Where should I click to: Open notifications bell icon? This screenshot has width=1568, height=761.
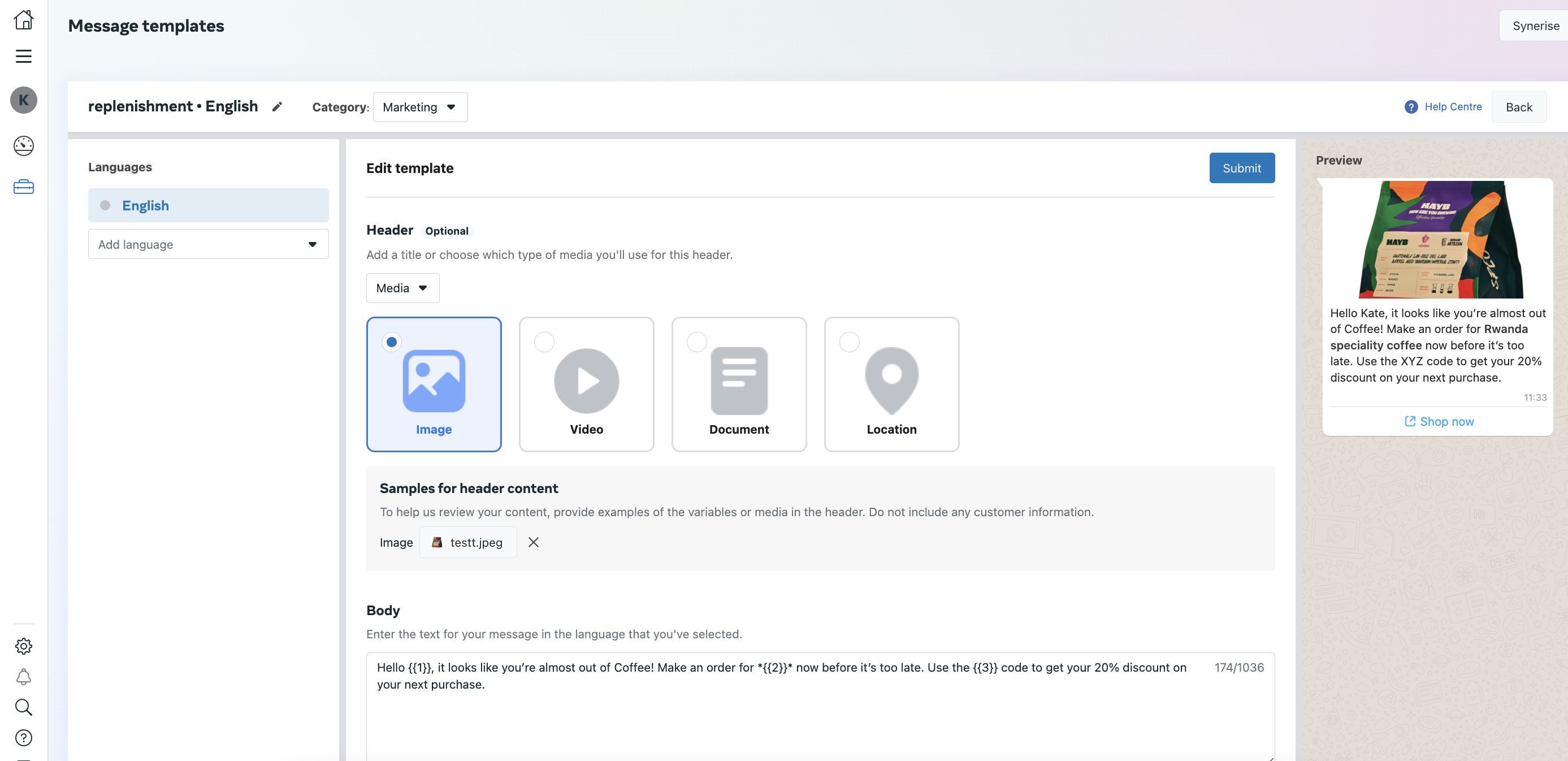coord(23,676)
